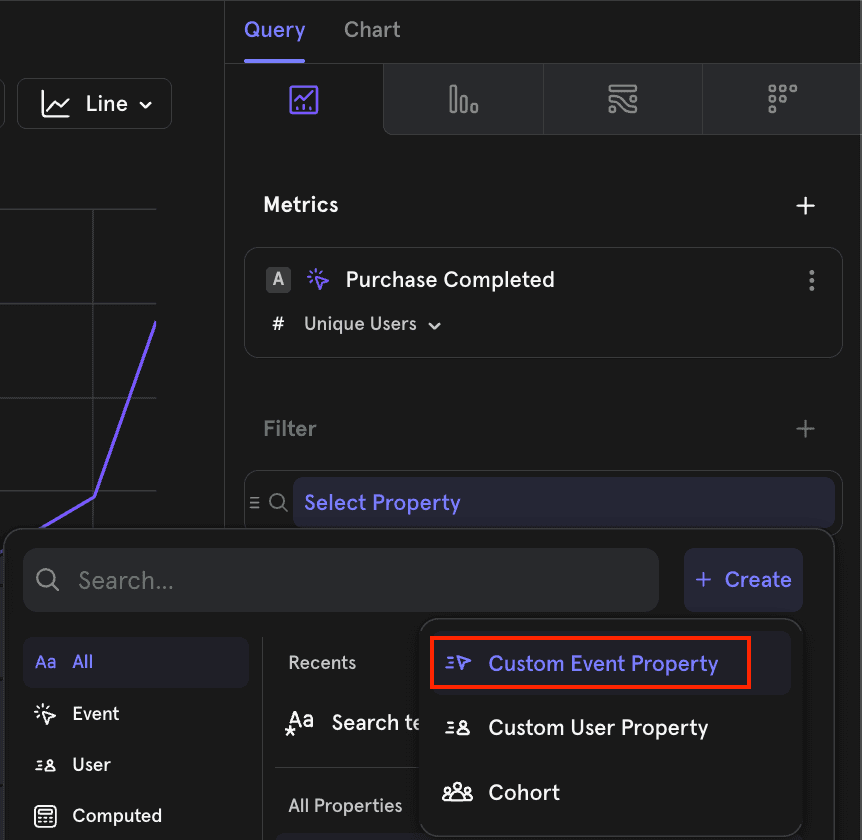This screenshot has width=862, height=840.
Task: Switch to the Chart tab
Action: pyautogui.click(x=372, y=30)
